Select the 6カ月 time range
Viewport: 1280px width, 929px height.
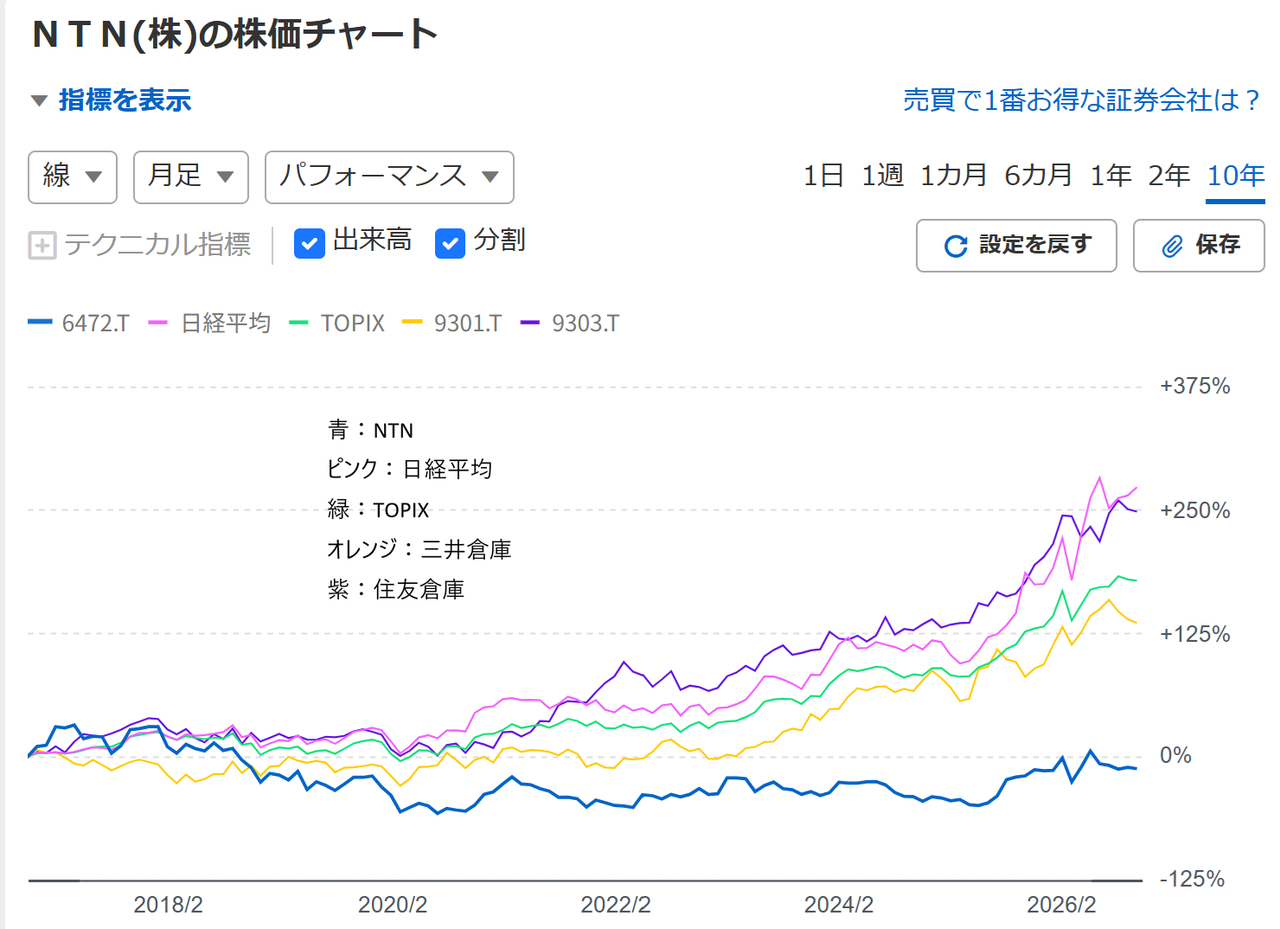(1038, 176)
